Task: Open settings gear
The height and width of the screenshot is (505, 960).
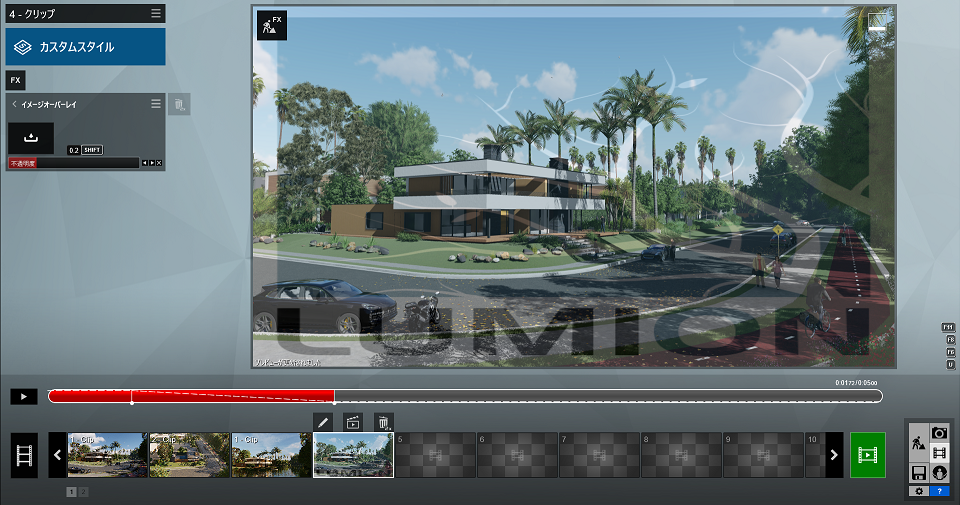Action: pyautogui.click(x=918, y=491)
